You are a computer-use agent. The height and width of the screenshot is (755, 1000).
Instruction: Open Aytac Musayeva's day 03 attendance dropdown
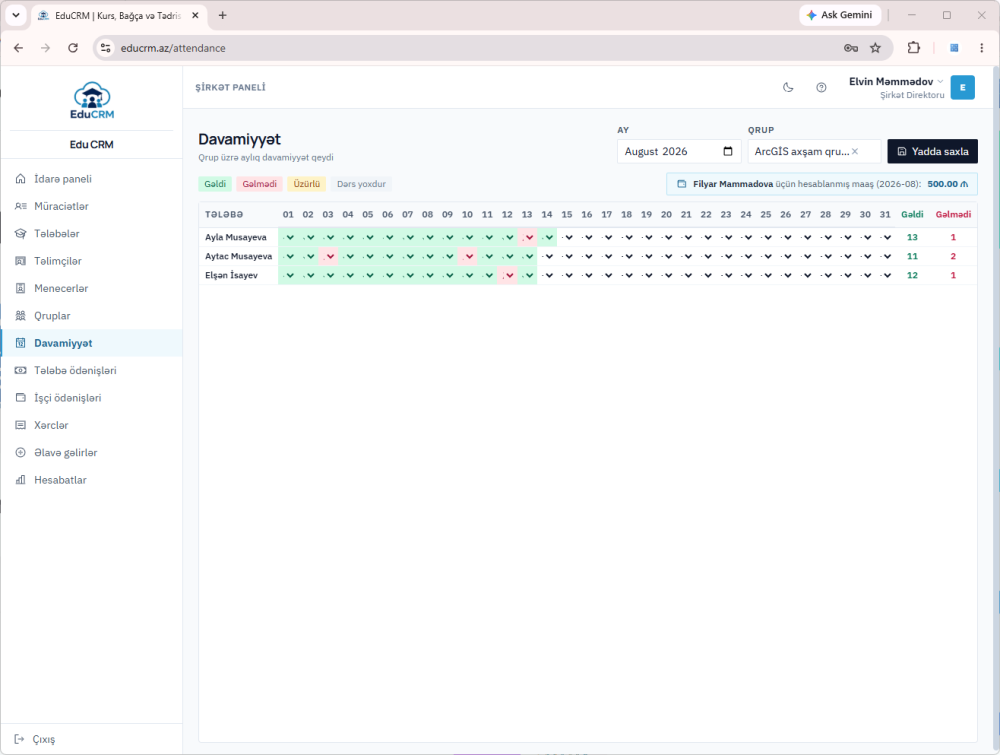pyautogui.click(x=328, y=256)
